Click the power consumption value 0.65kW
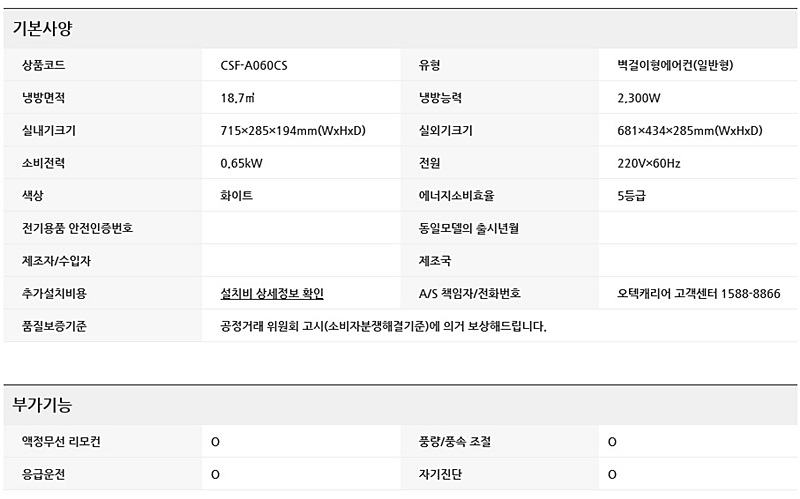This screenshot has width=800, height=499. click(x=241, y=163)
